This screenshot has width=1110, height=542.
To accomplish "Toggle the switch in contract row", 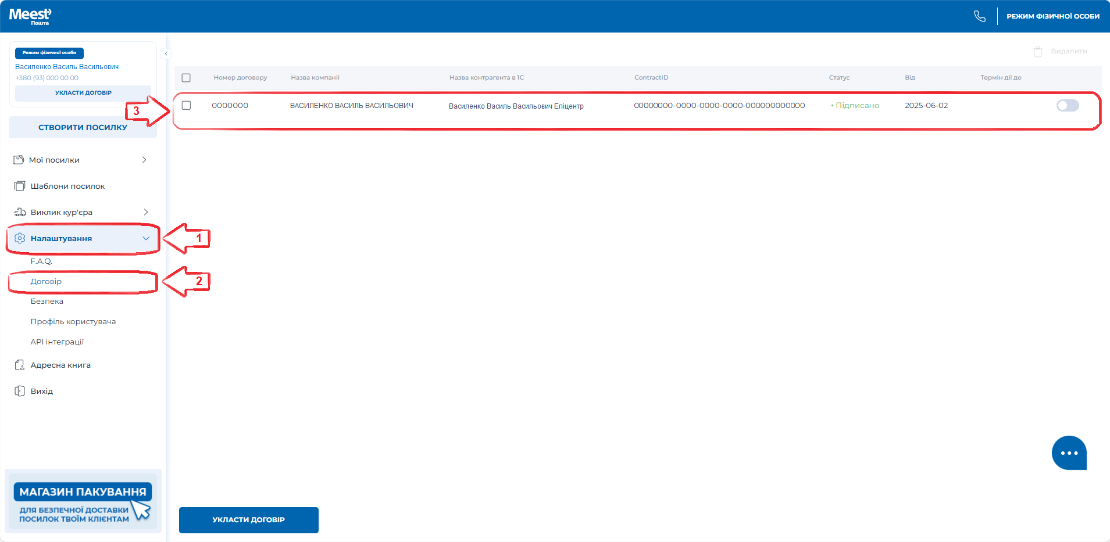I will 1068,105.
